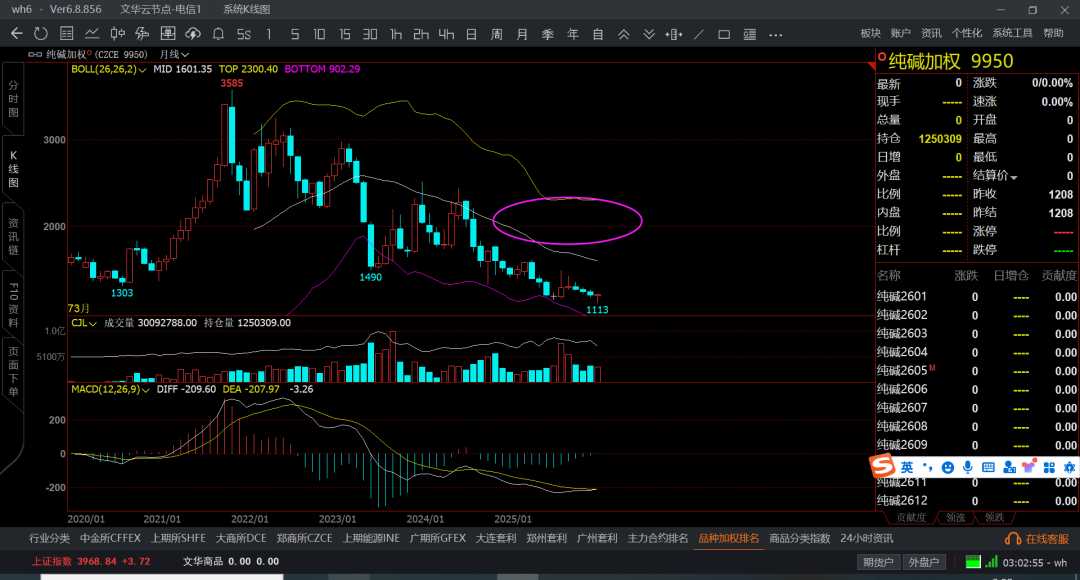Image resolution: width=1080 pixels, height=580 pixels.
Task: Open the more options ellipsis icon
Action: pos(776,34)
